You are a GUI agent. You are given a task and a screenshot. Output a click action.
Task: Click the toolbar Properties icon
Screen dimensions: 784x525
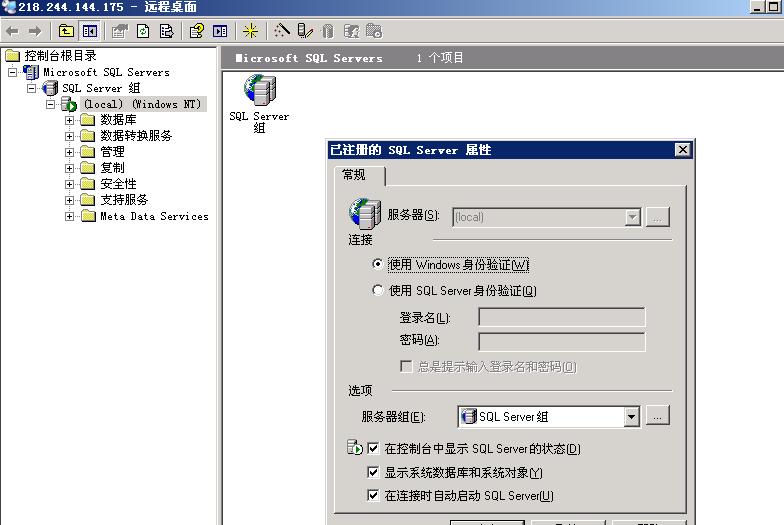click(119, 31)
